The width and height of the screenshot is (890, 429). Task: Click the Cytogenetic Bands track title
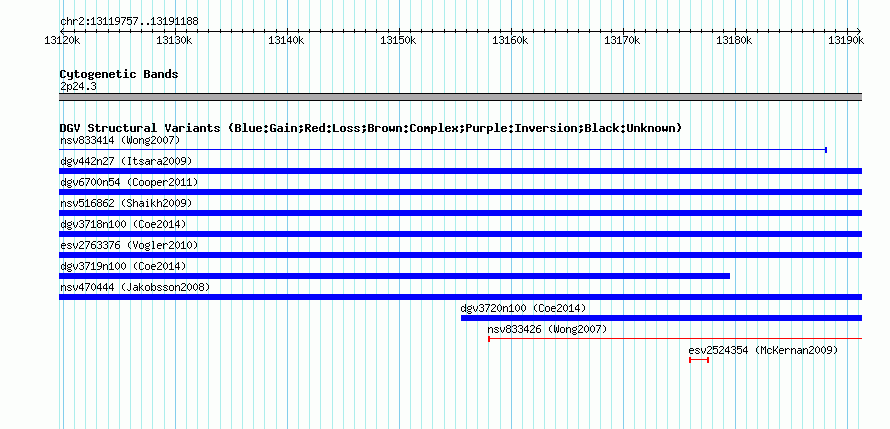point(119,74)
